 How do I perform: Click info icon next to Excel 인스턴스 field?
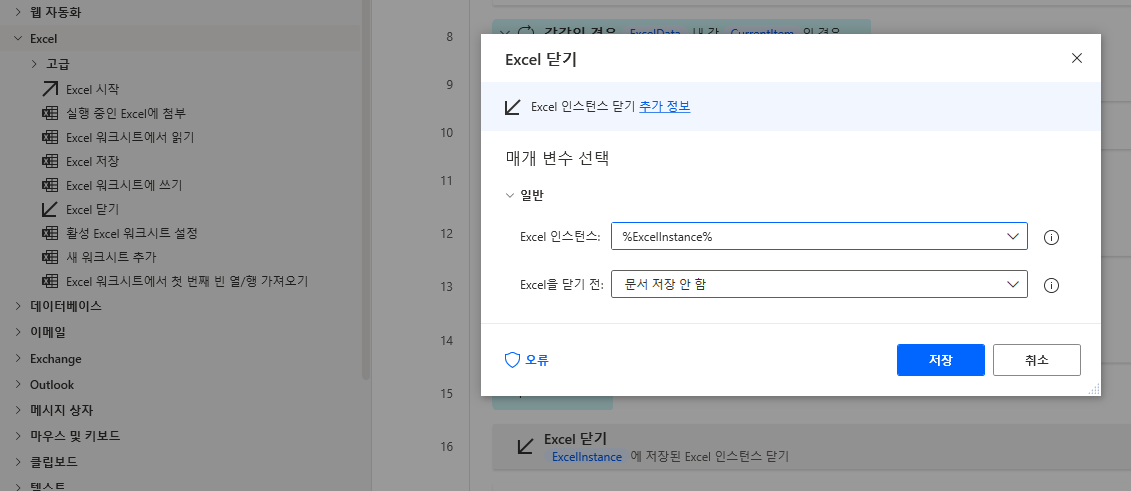[x=1052, y=236]
